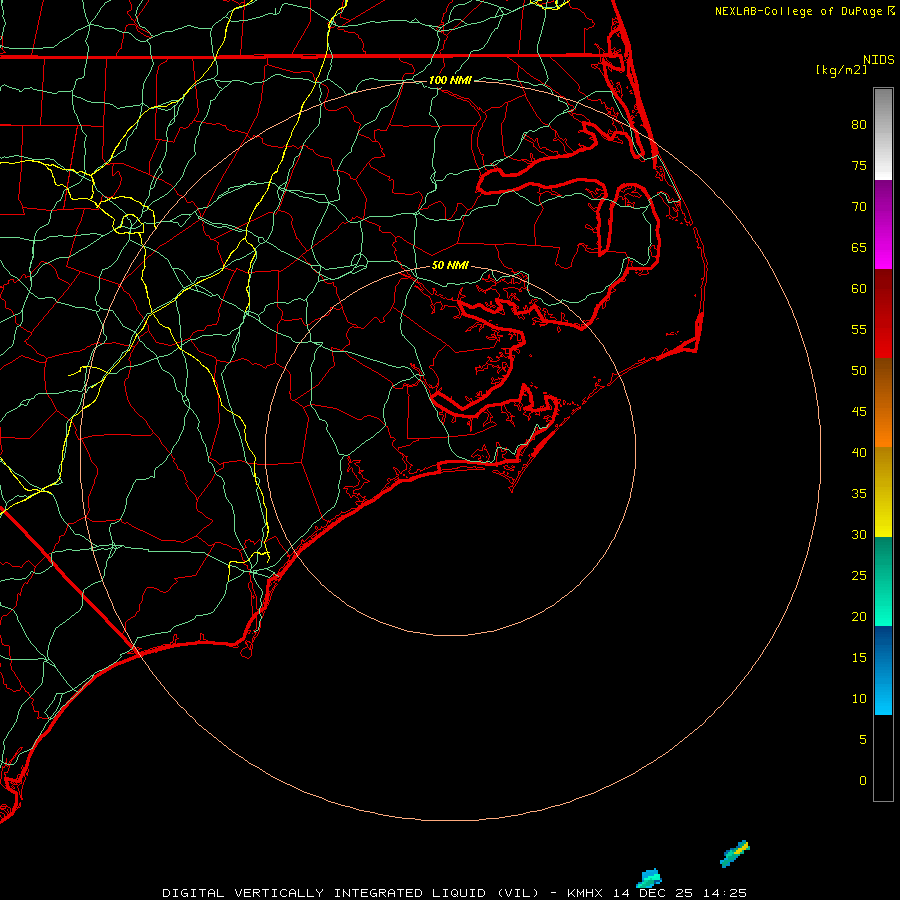Click the NIDS label above the color scale
The height and width of the screenshot is (900, 900).
coord(878,59)
